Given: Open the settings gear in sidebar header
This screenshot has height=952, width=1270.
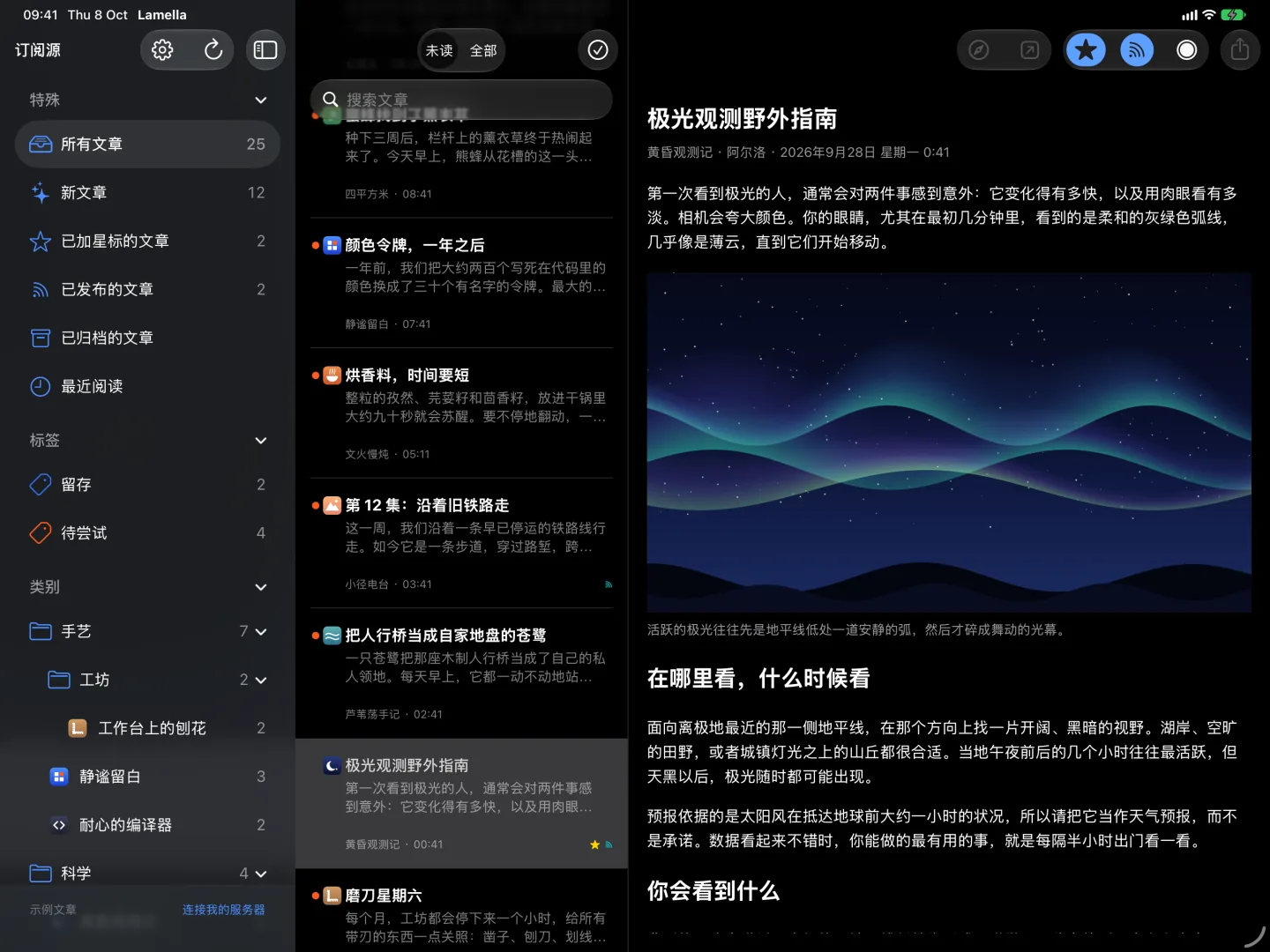Looking at the screenshot, I should tap(162, 50).
